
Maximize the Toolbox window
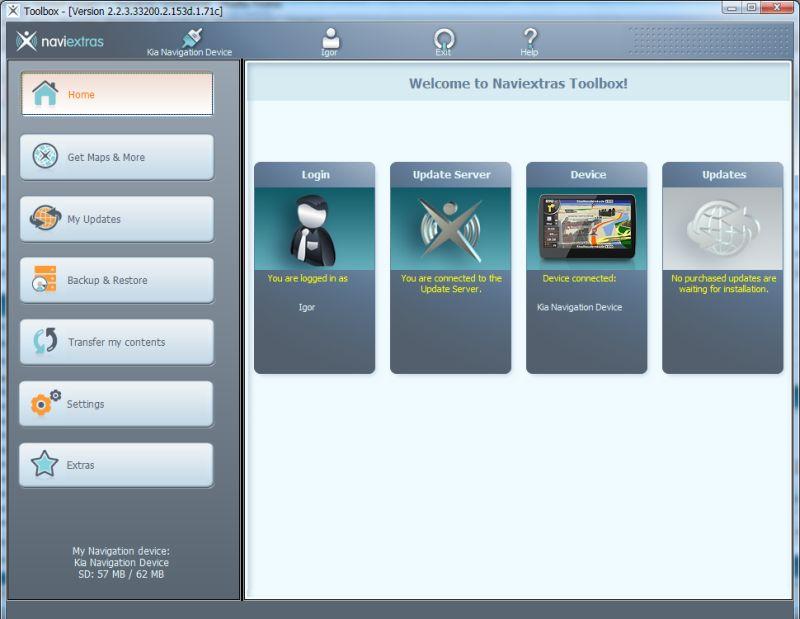751,8
